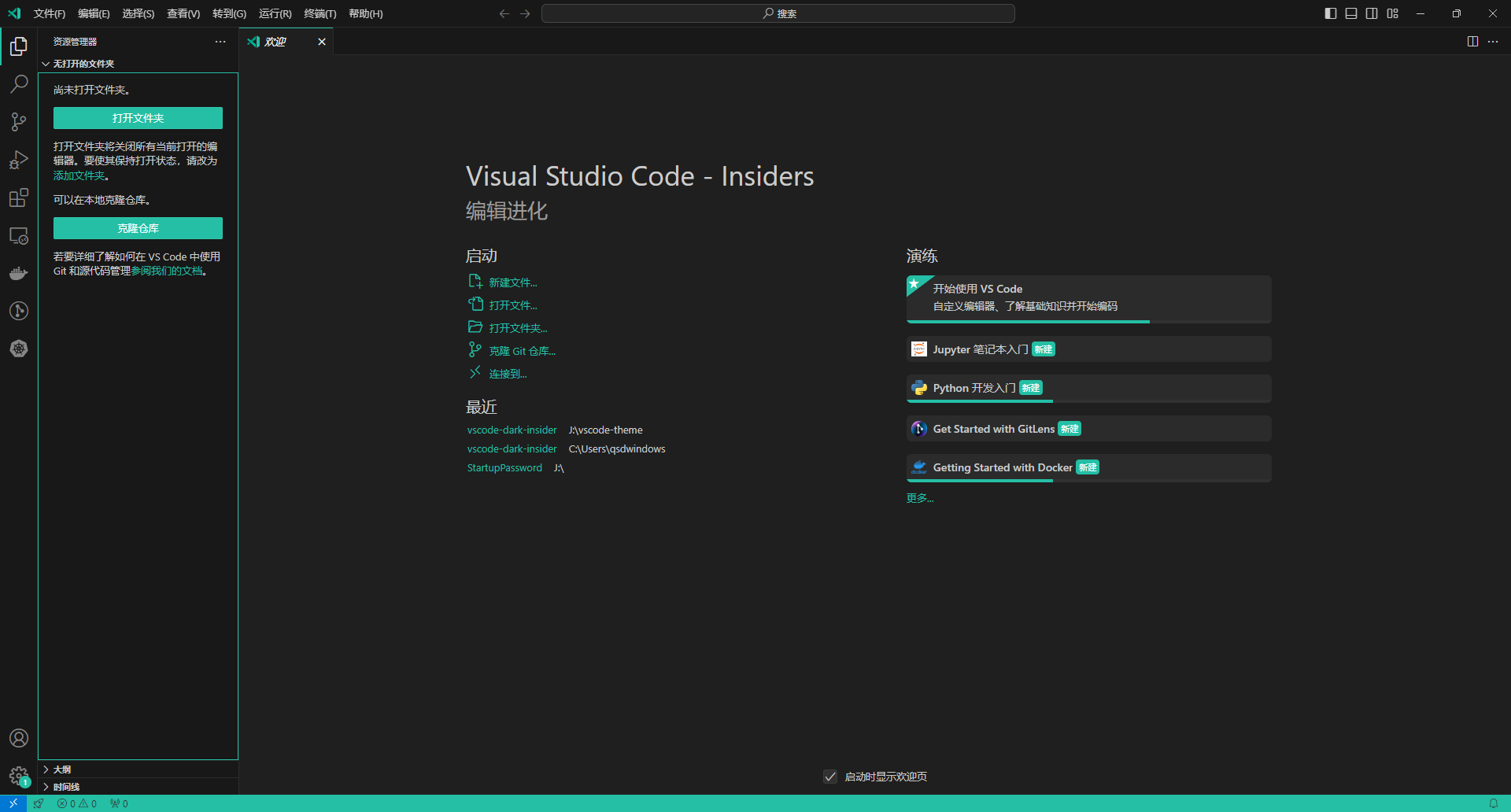Click the VS Code logo in title bar
The image size is (1511, 812).
(x=14, y=13)
